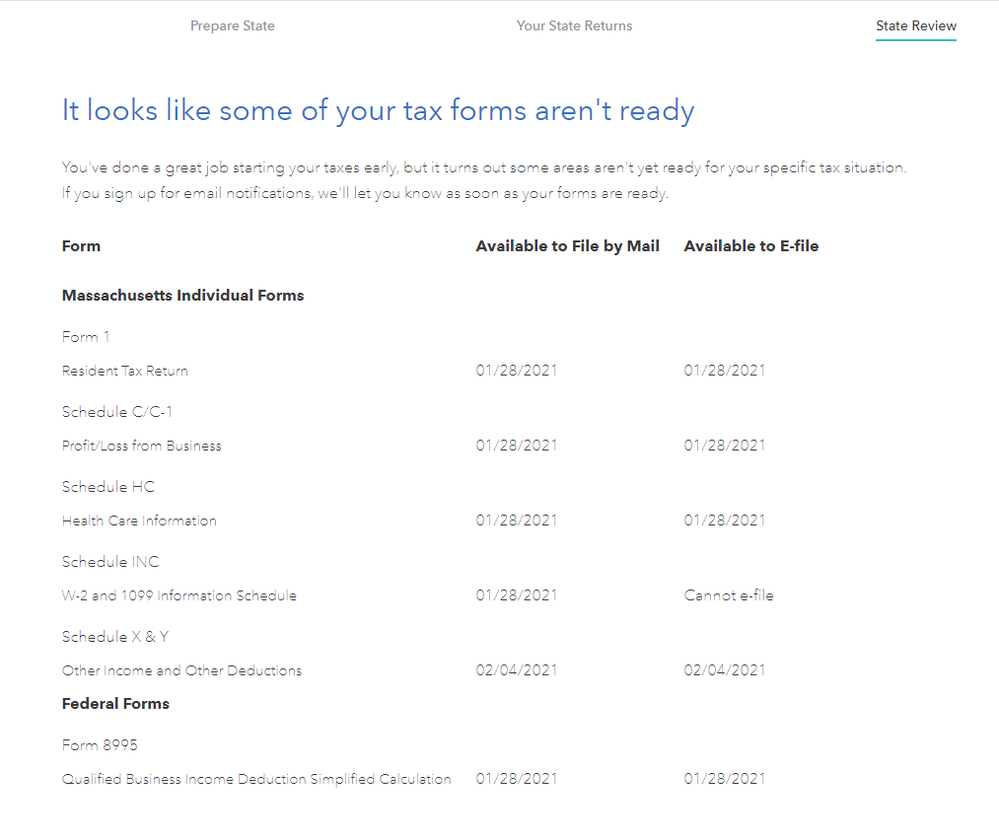Select the Federal Forms section heading
Screen dimensions: 999x827
click(115, 704)
